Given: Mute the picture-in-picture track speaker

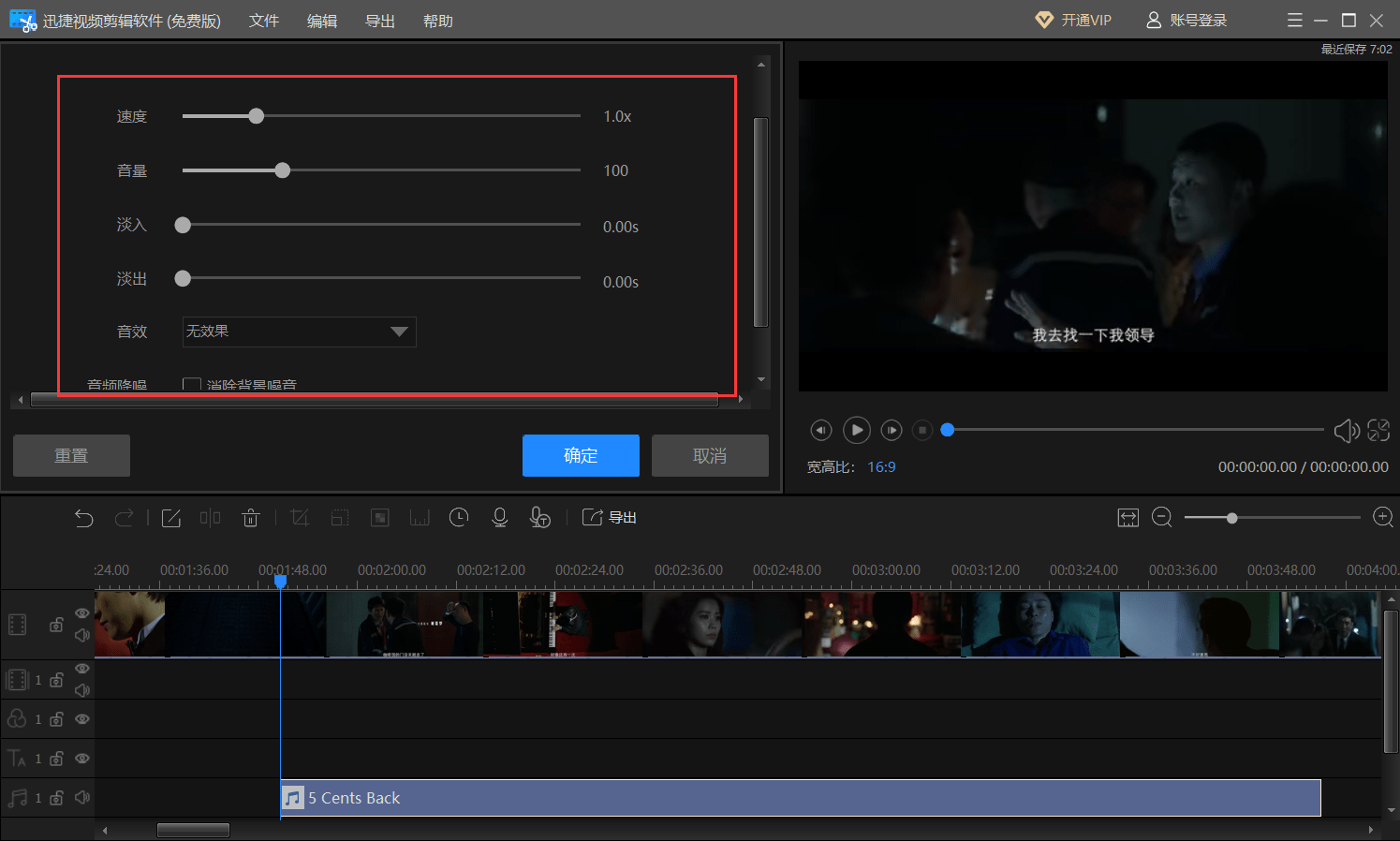Looking at the screenshot, I should 82,690.
